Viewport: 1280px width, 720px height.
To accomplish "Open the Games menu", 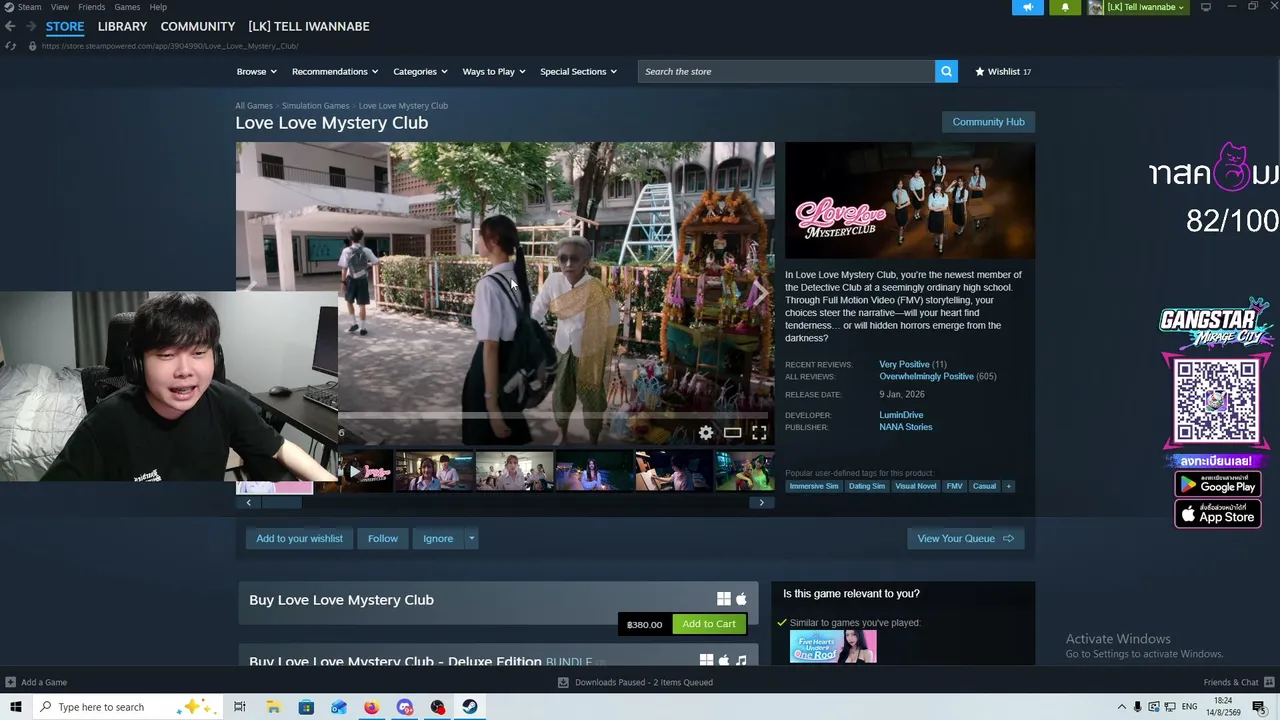I will pyautogui.click(x=127, y=7).
